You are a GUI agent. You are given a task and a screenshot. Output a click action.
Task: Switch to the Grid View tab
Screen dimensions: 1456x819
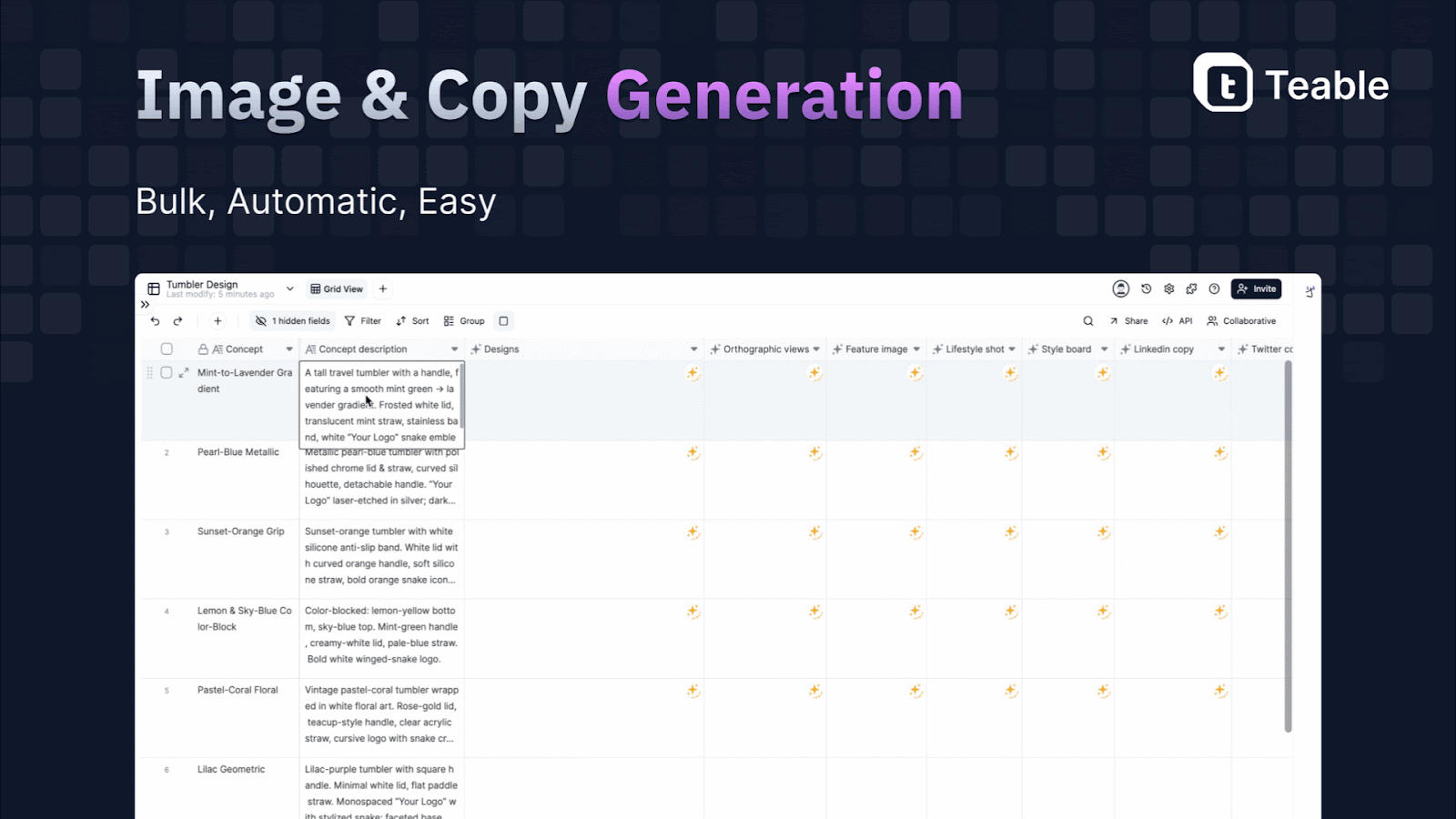click(x=336, y=288)
